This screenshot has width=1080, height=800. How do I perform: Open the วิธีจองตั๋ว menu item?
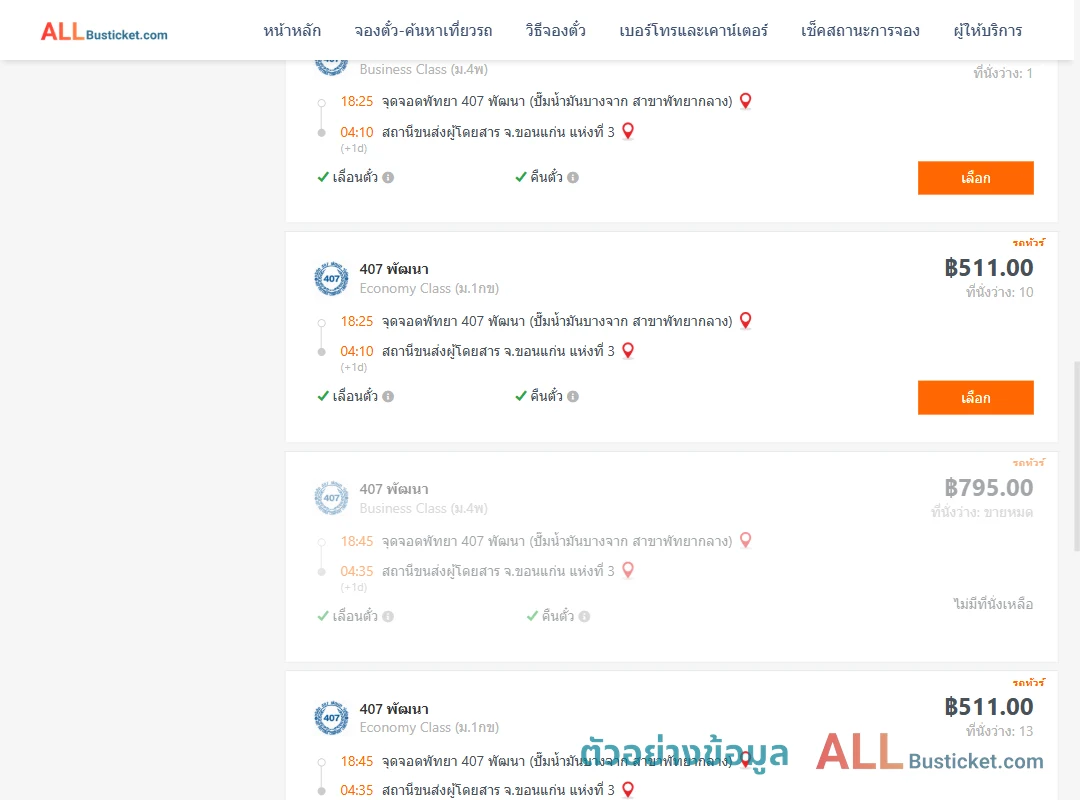pos(555,31)
